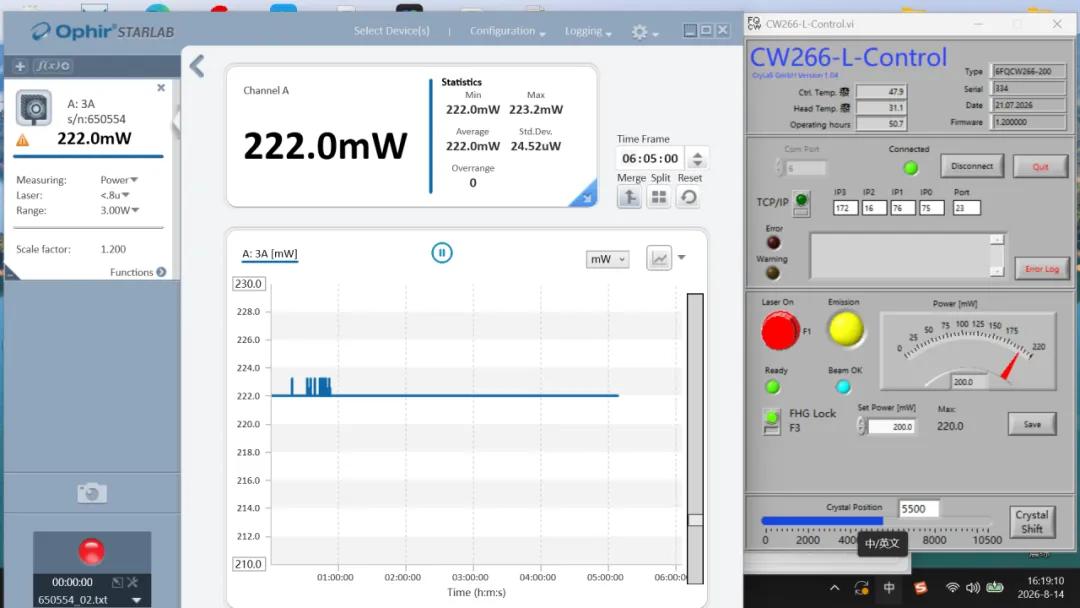The width and height of the screenshot is (1080, 608).
Task: Click the 3A sensor device icon
Action: tap(34, 108)
